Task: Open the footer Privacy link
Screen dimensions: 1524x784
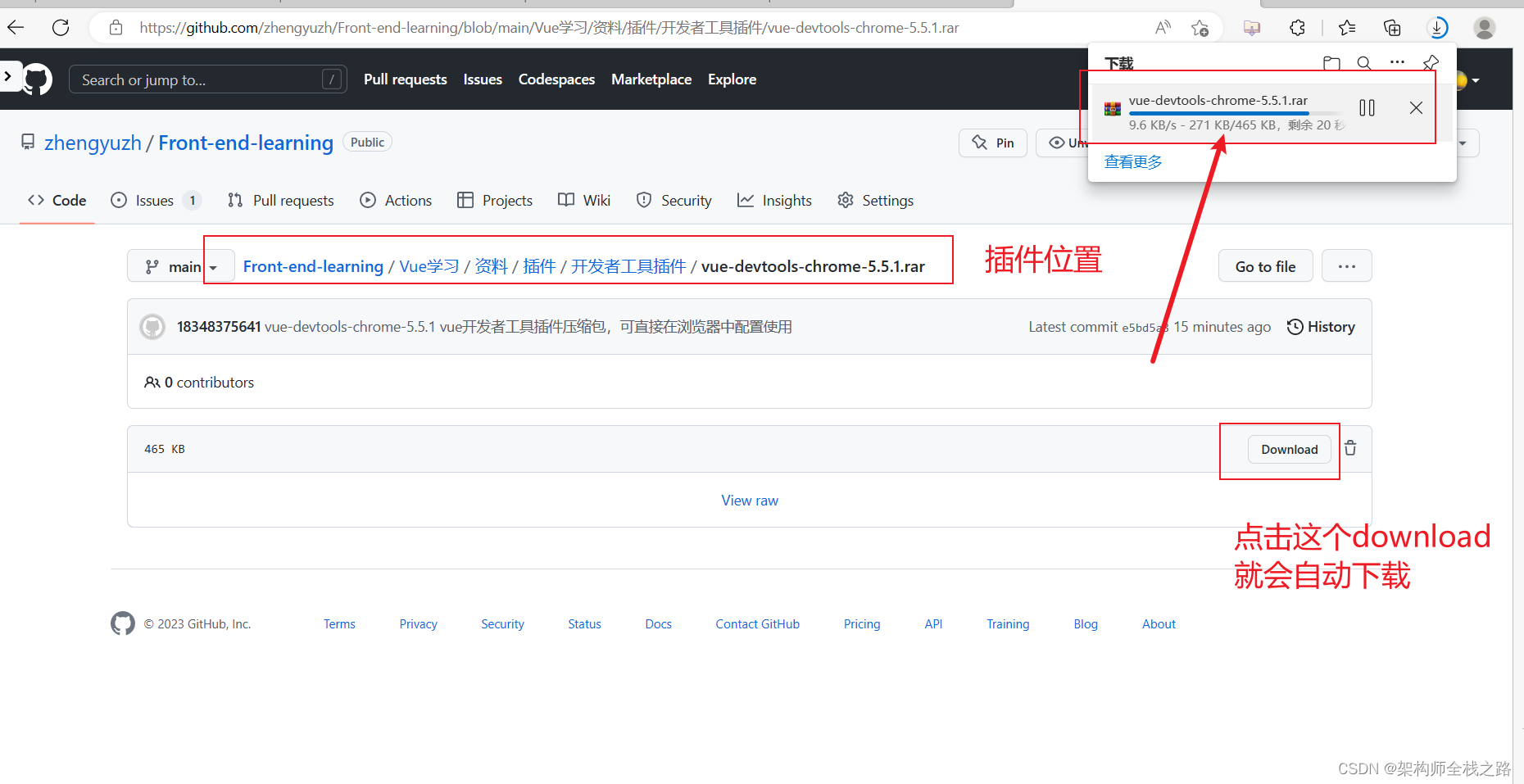Action: pos(419,624)
